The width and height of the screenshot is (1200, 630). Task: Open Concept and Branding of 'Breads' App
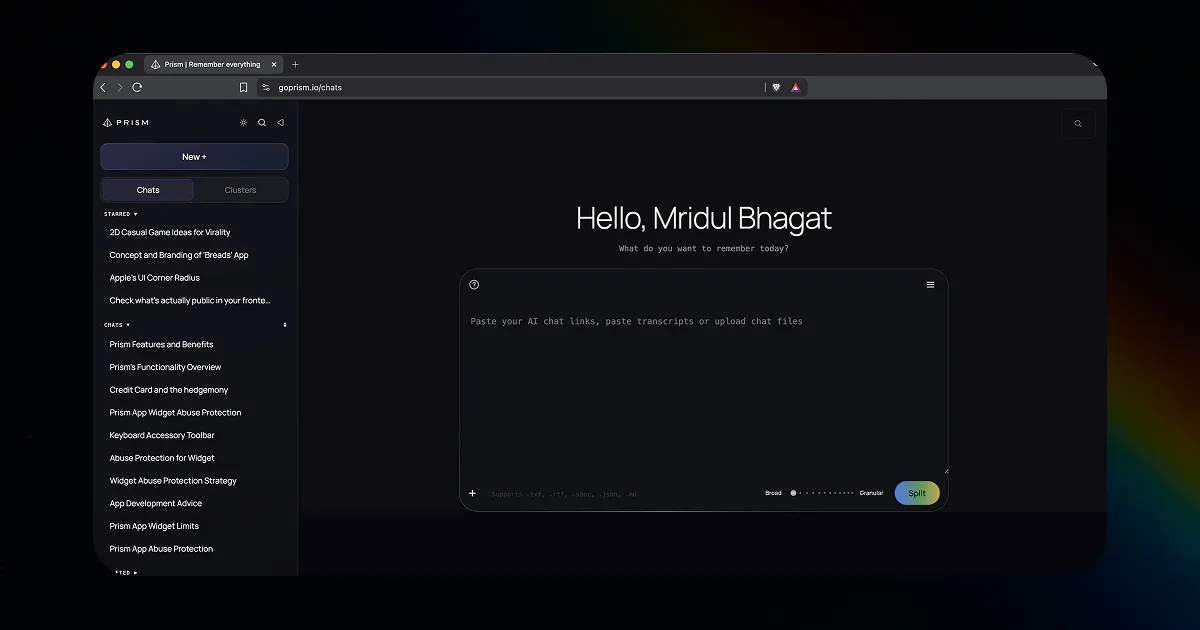click(179, 255)
